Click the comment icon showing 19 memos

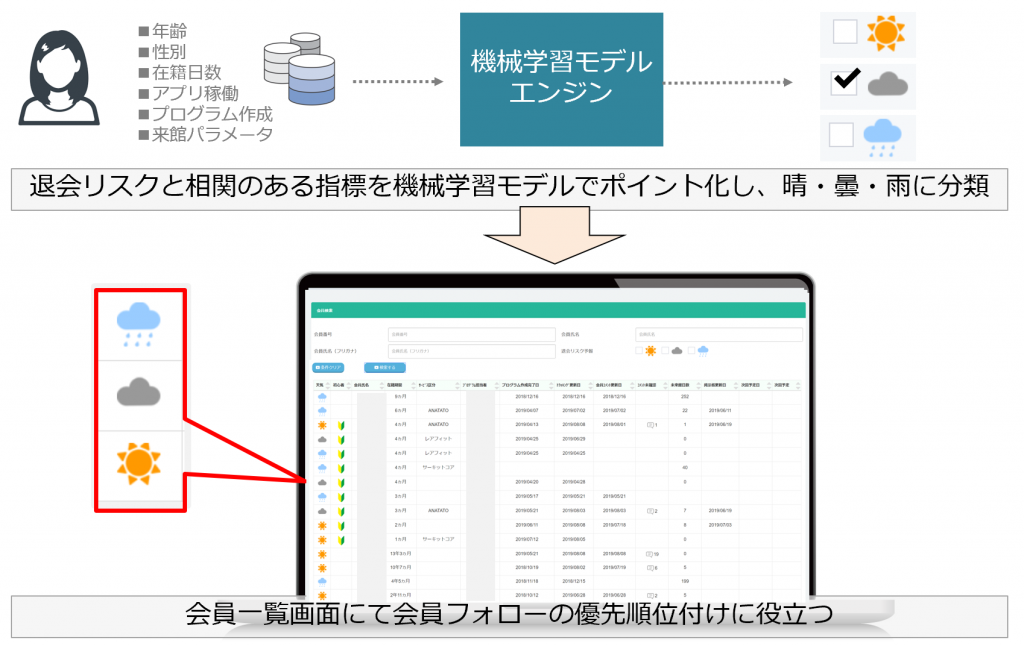(651, 552)
